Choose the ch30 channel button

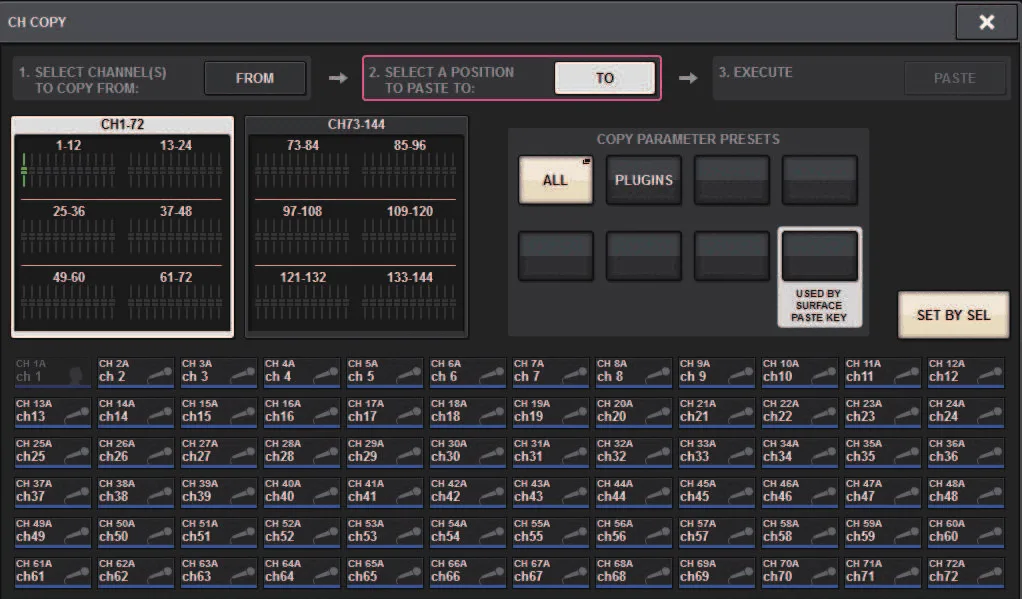pyautogui.click(x=467, y=452)
